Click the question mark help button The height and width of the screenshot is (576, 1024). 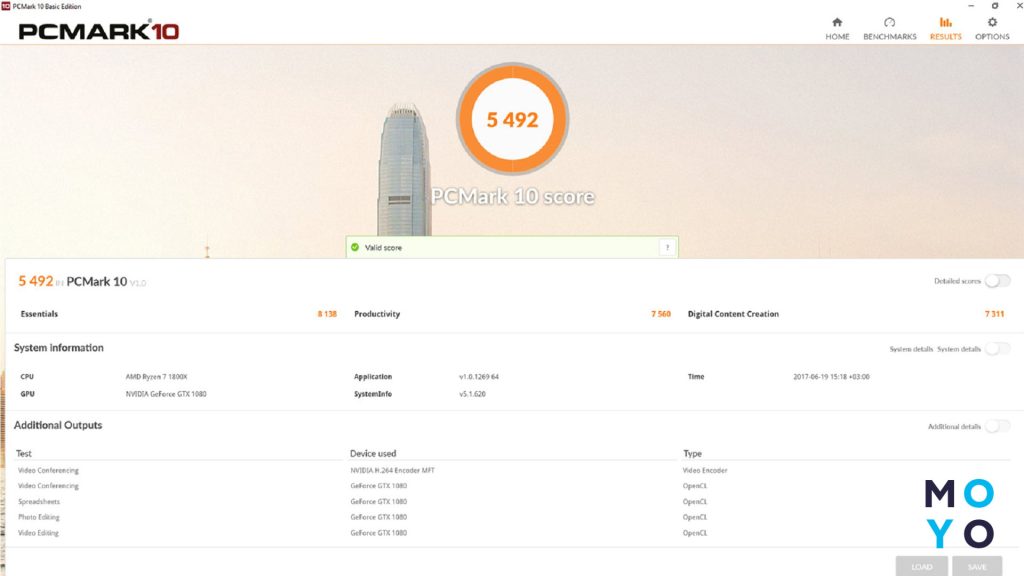666,247
